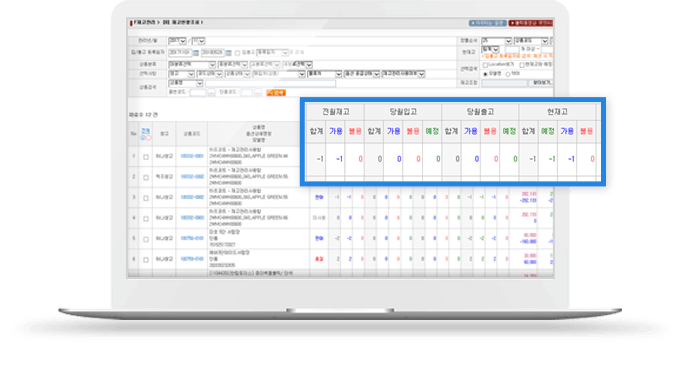Expand the first product category dropdown
The image size is (680, 380).
point(192,65)
